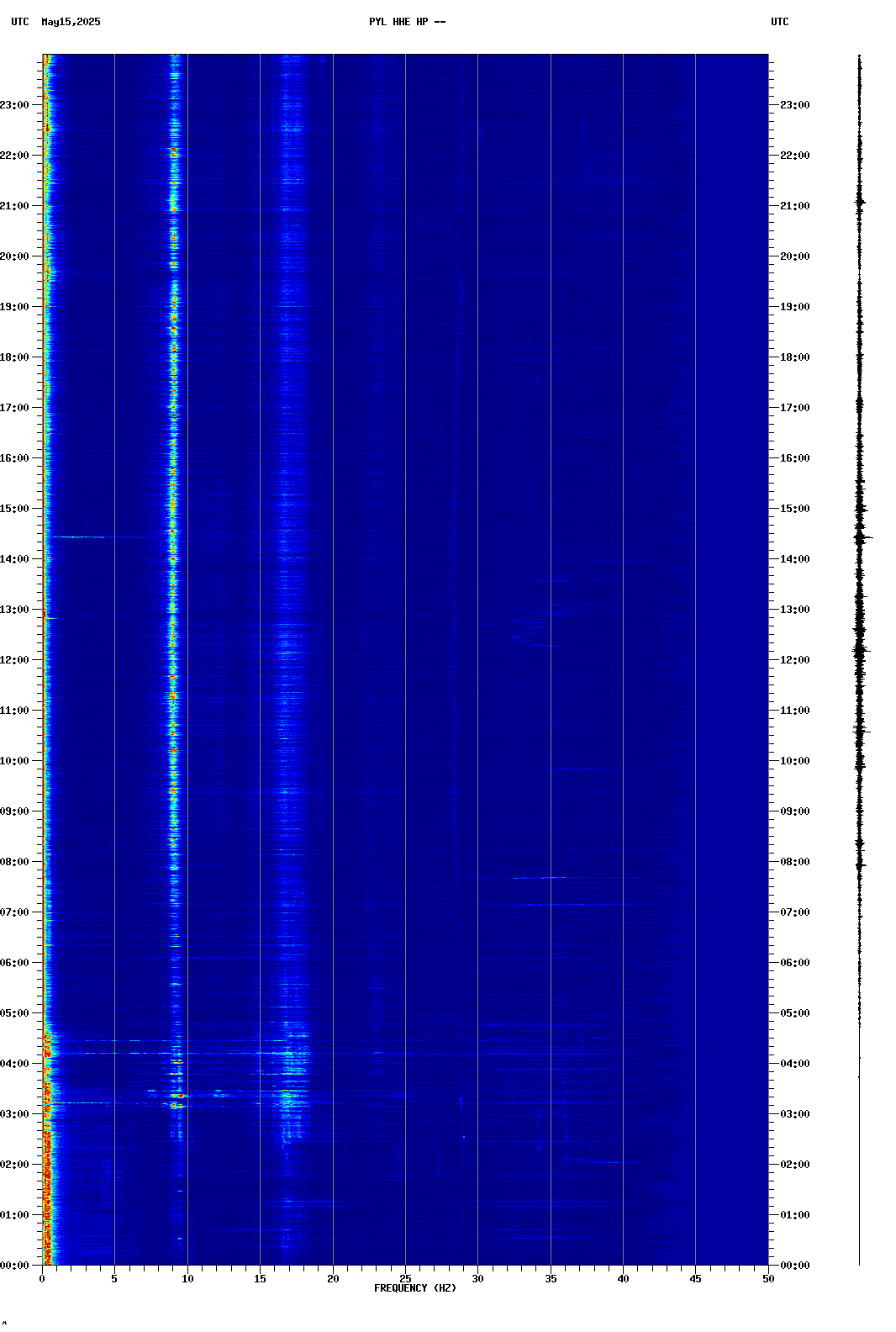Screen dimensions: 896x1332
Task: Click '02:00' on the right time axis
Action: click(x=795, y=1165)
